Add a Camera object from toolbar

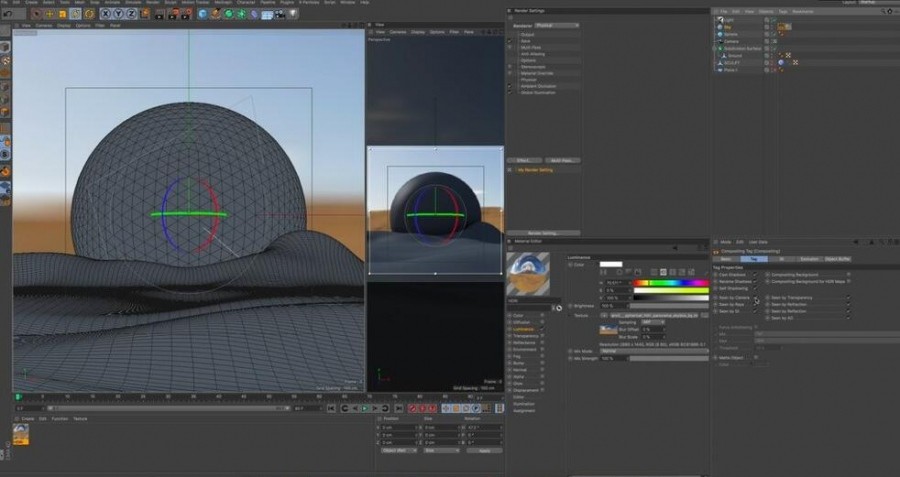point(280,14)
